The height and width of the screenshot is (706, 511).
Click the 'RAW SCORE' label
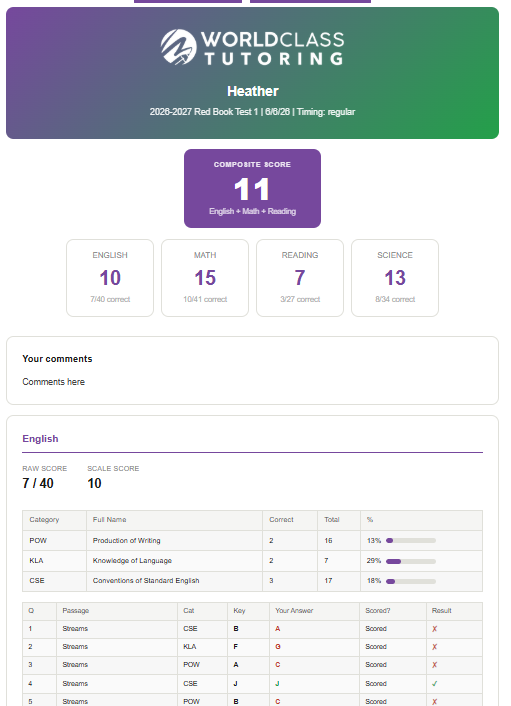pos(45,468)
